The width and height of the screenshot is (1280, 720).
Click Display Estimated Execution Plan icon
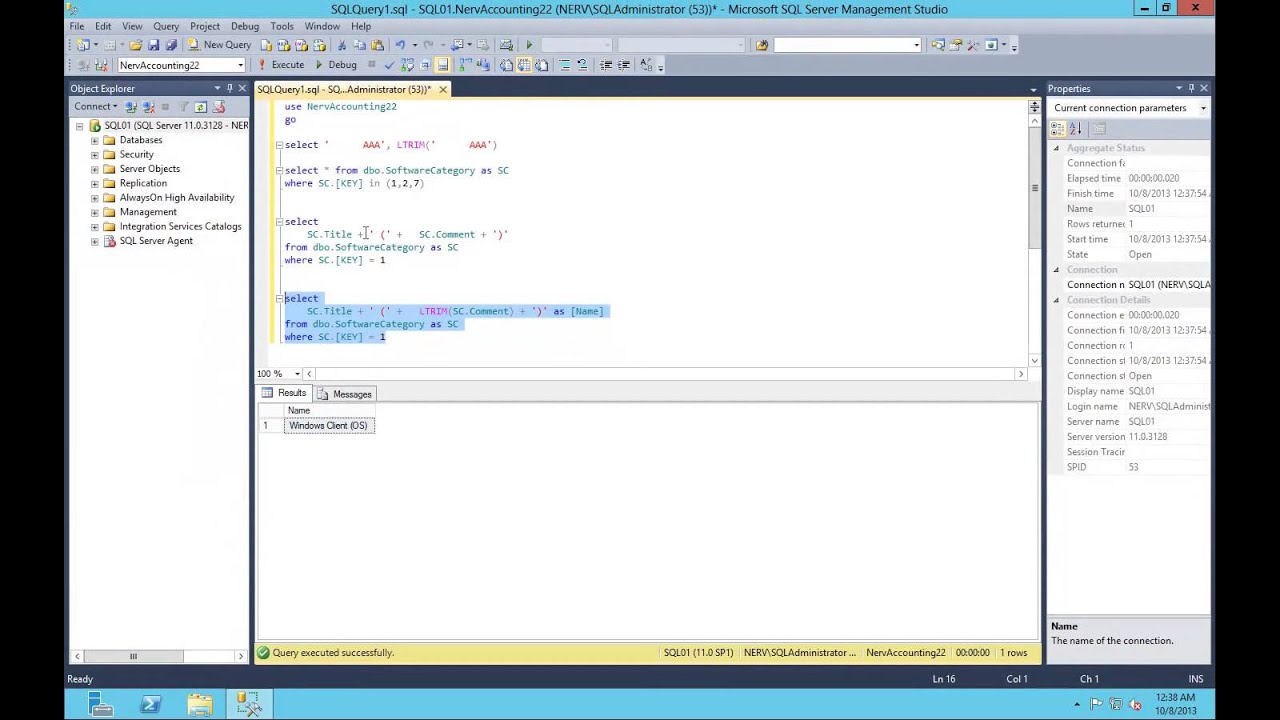coord(407,65)
